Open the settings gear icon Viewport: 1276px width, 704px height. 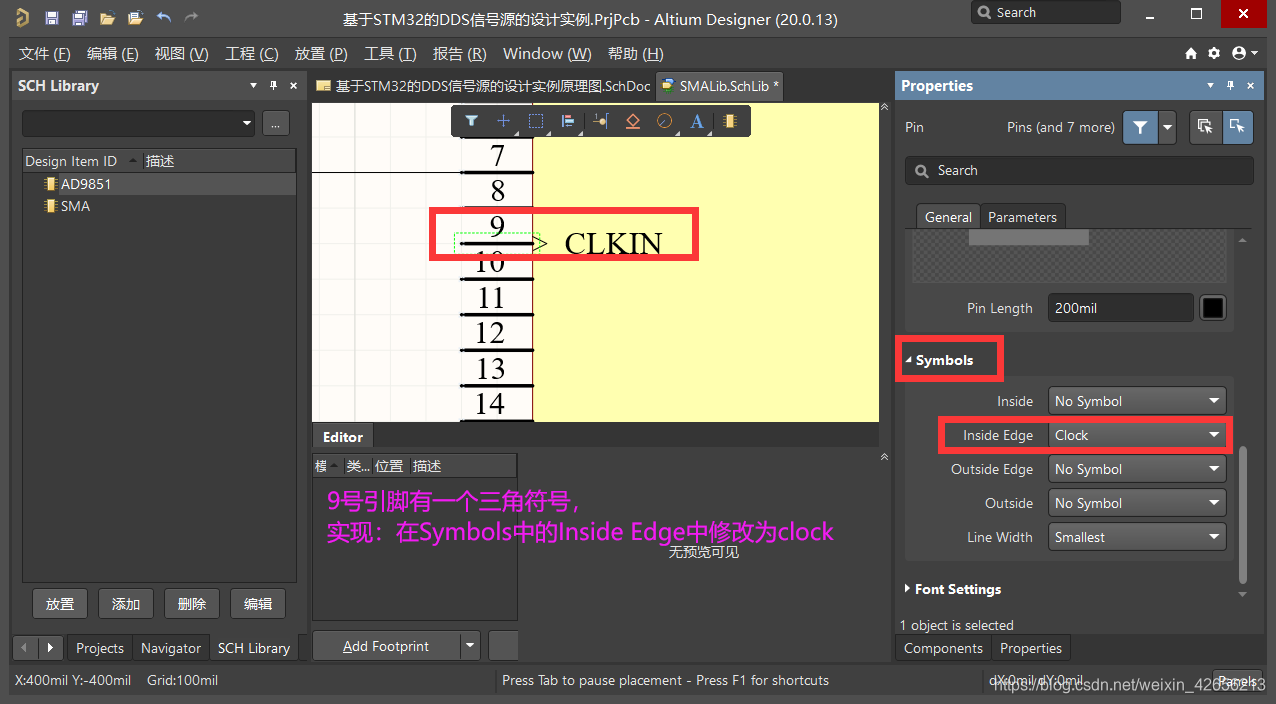[x=1214, y=53]
